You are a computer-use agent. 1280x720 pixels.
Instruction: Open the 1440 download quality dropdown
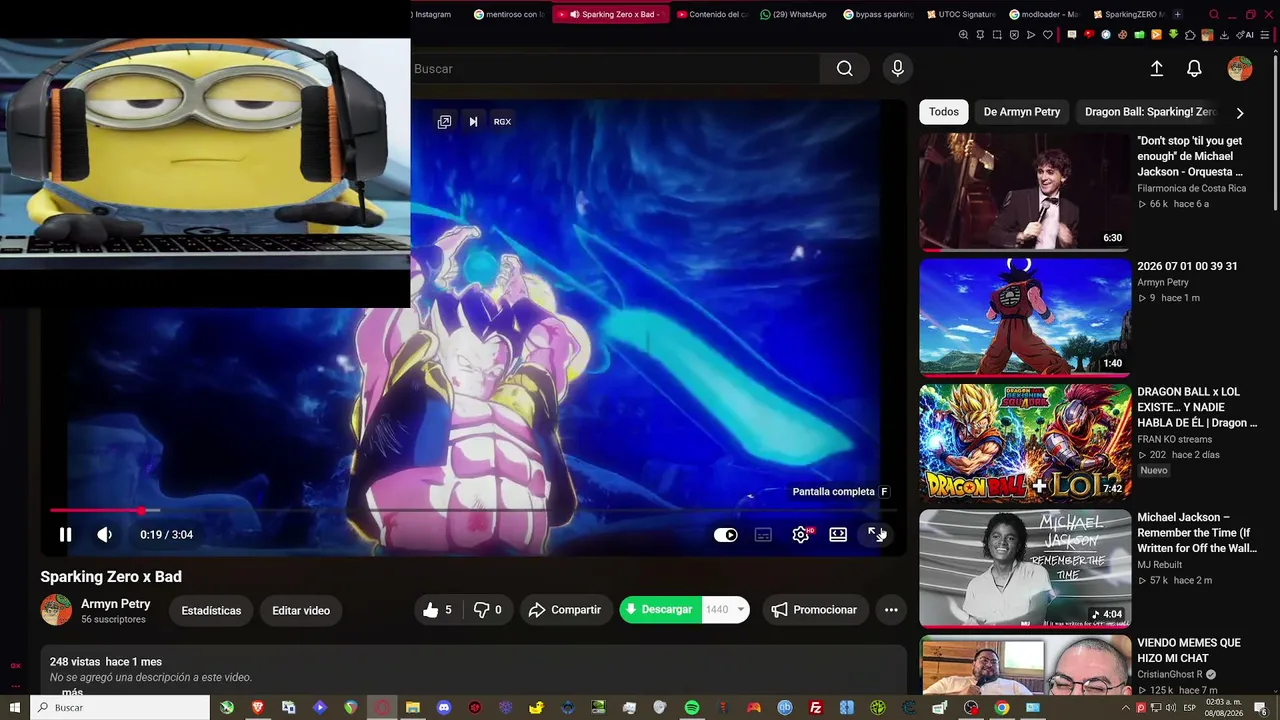[x=725, y=610]
